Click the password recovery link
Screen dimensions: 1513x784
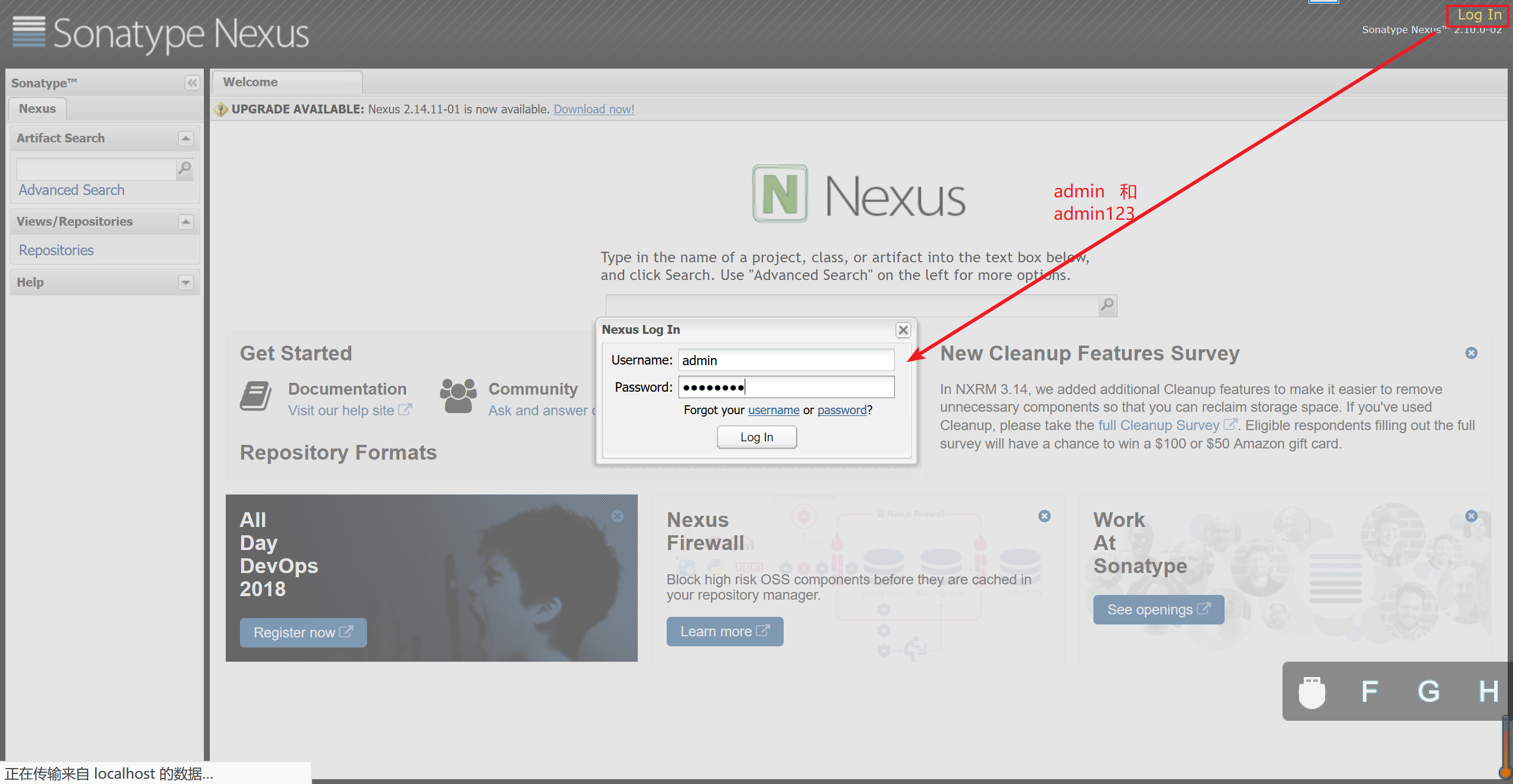tap(843, 409)
